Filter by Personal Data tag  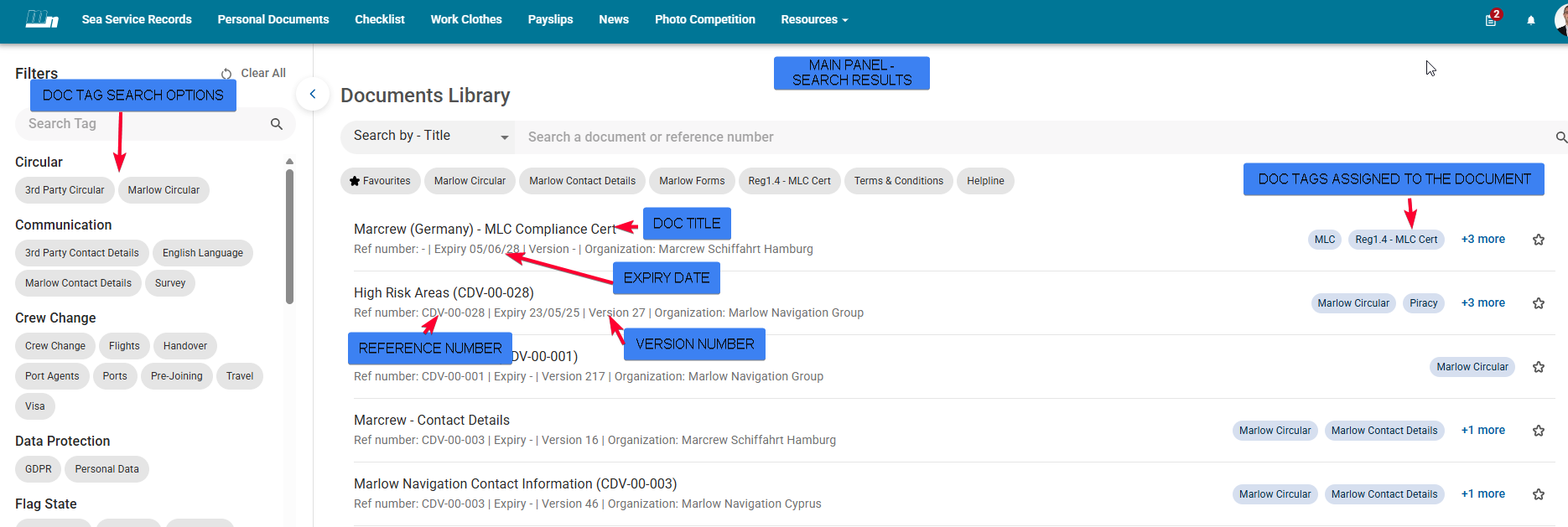107,469
